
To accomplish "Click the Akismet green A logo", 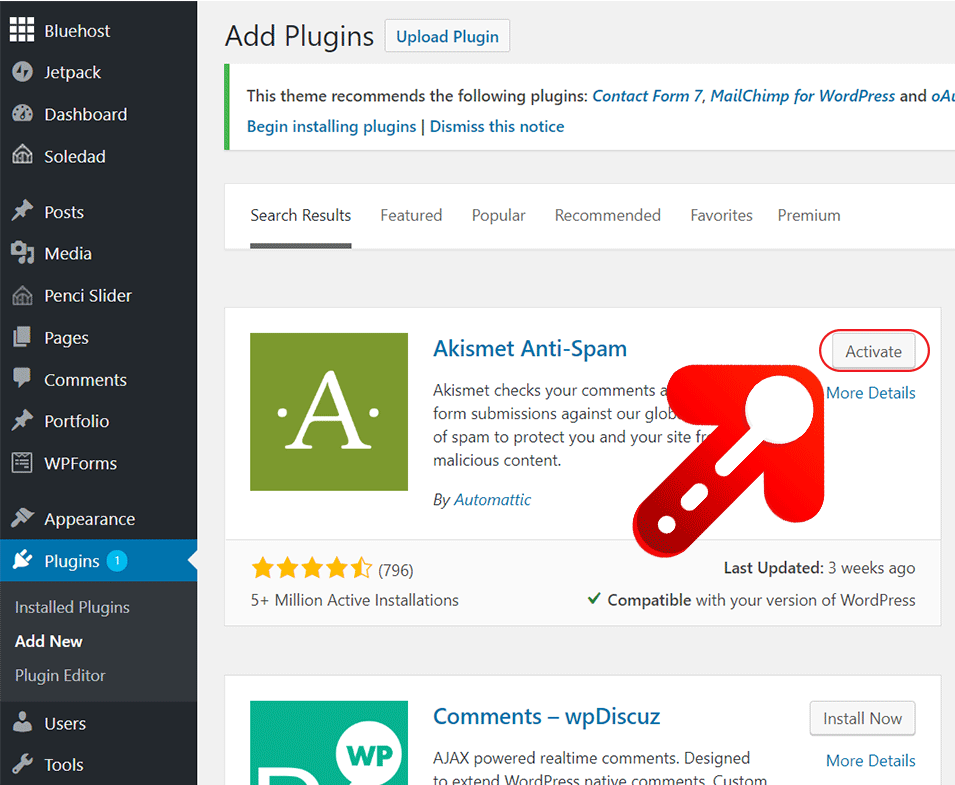I will coord(329,412).
